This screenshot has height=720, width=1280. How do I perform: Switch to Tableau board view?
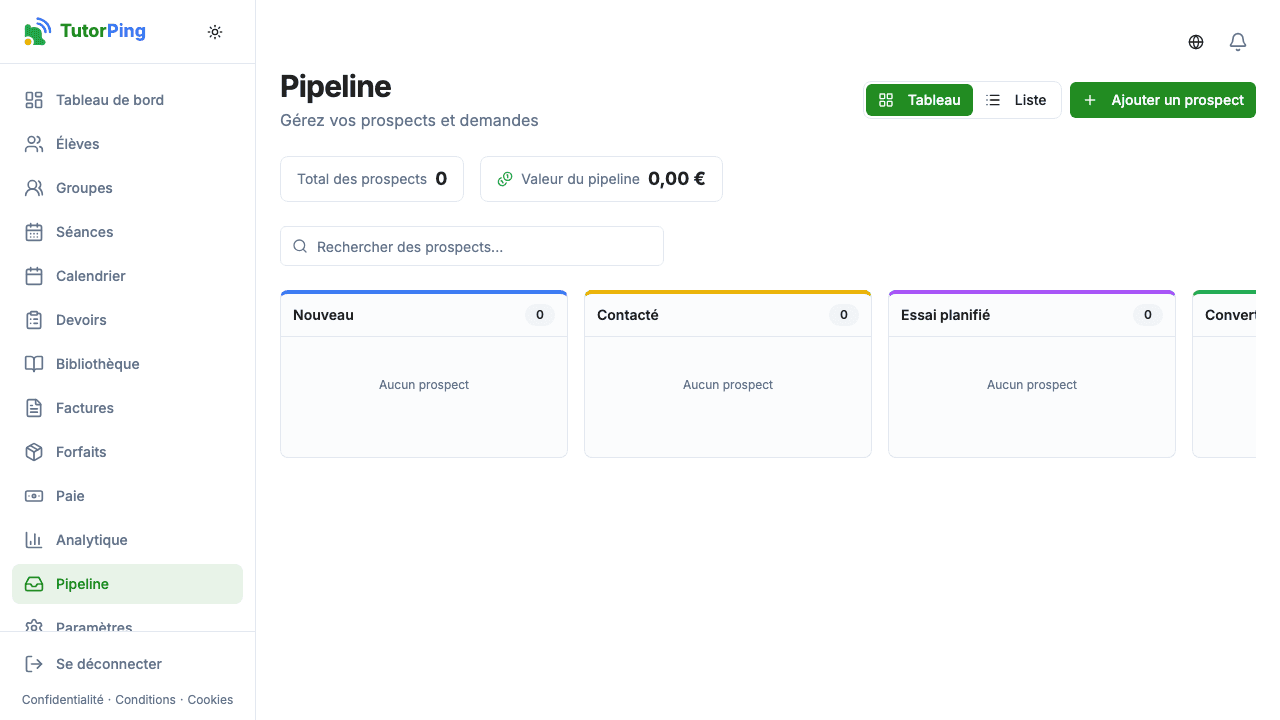(x=919, y=100)
